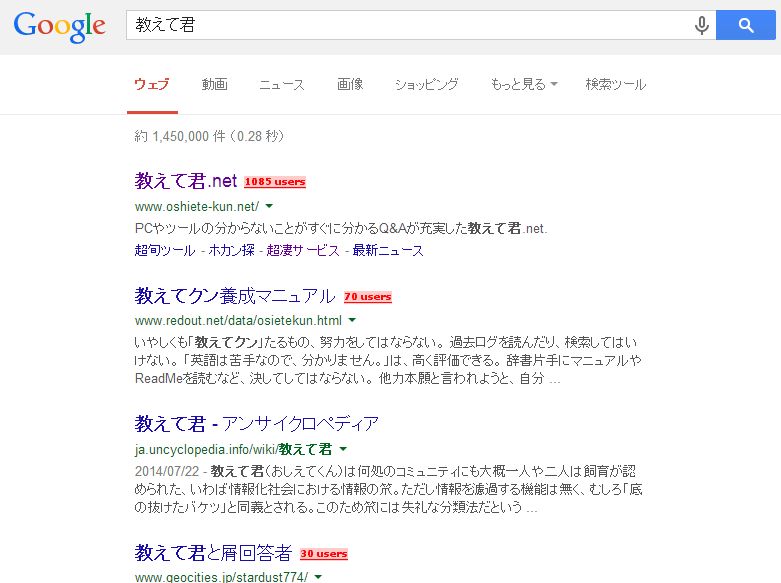The width and height of the screenshot is (781, 583).
Task: Open 検索ツール options
Action: point(616,84)
